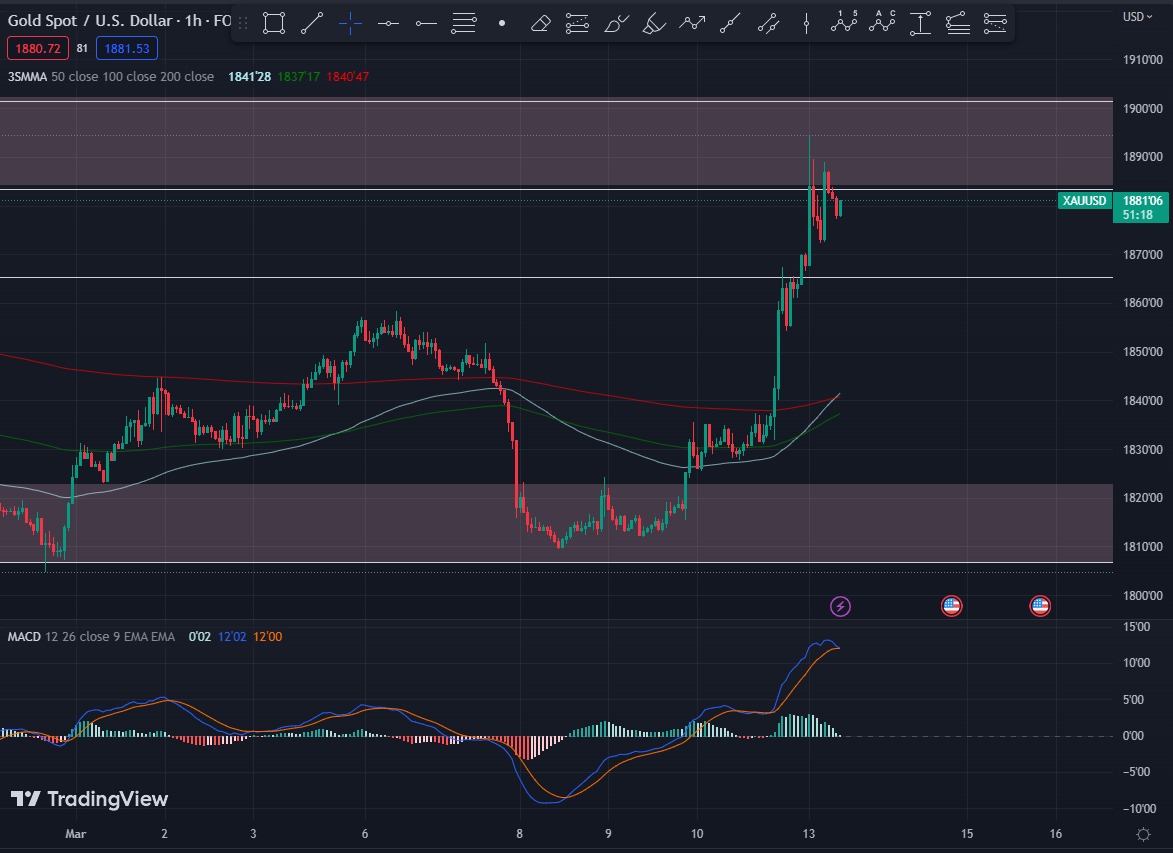Click the red 1880.72 sell price button

pos(38,47)
